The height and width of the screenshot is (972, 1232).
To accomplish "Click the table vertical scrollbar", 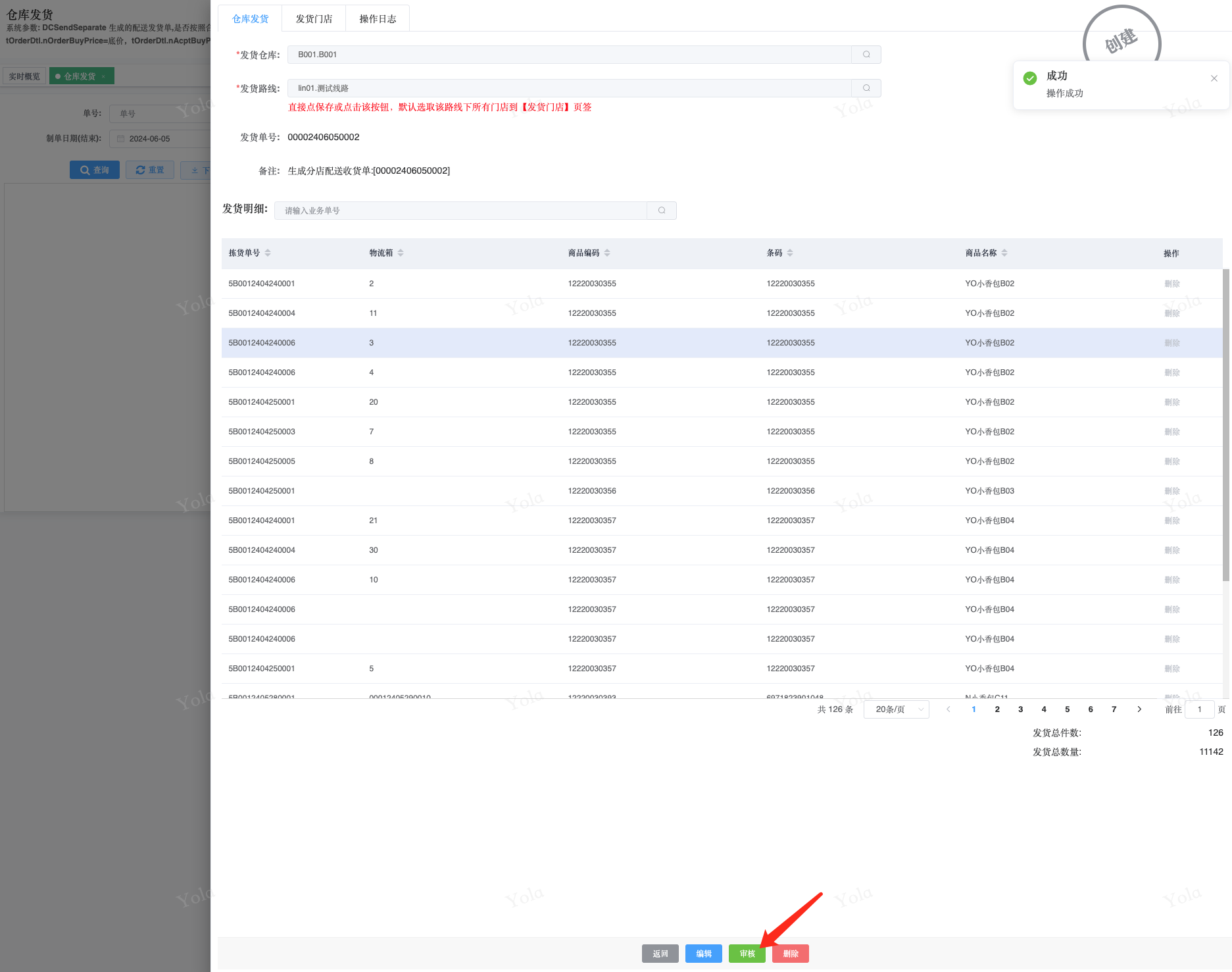I will tap(1226, 425).
